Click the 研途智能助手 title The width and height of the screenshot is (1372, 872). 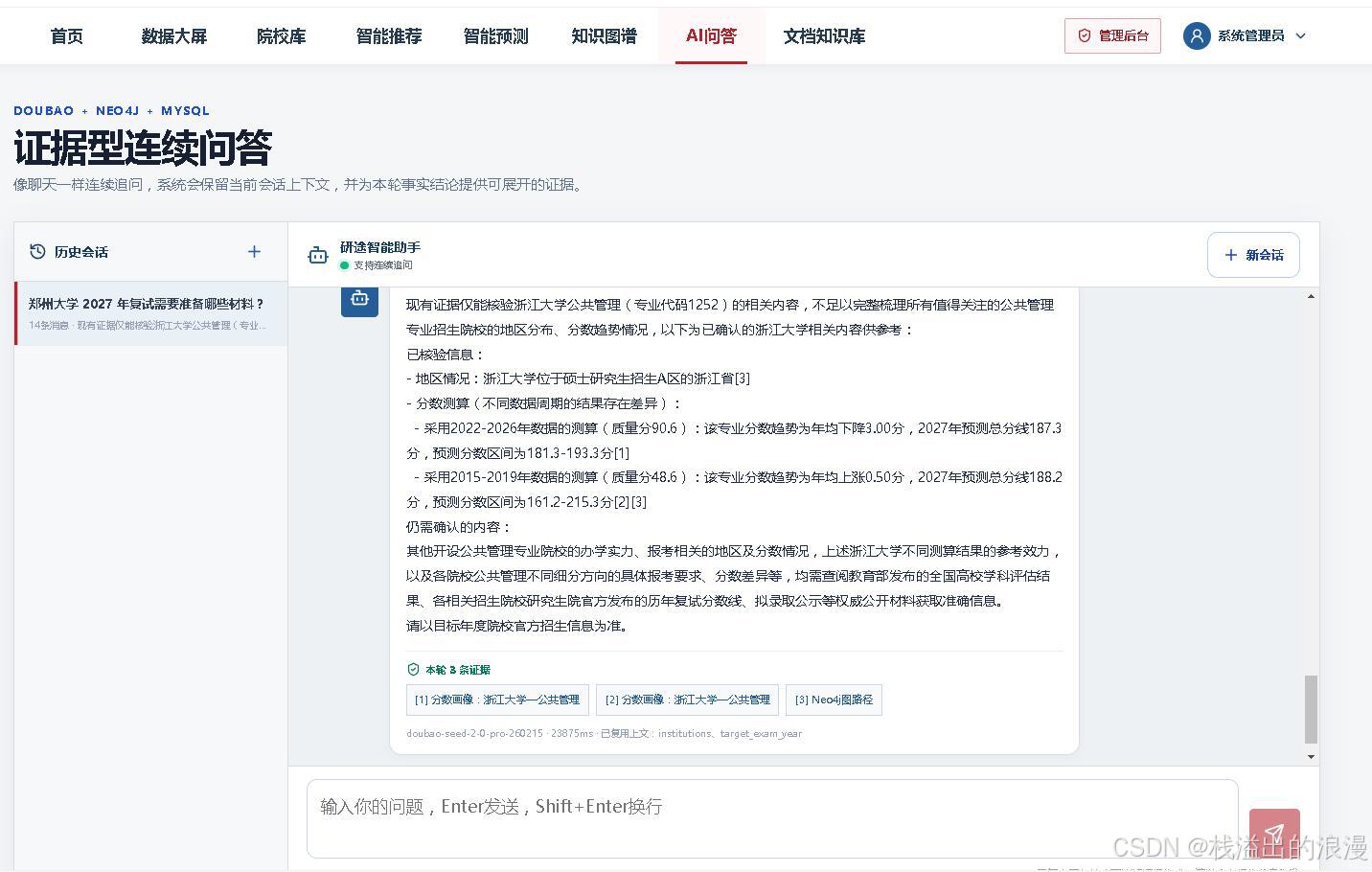[380, 247]
